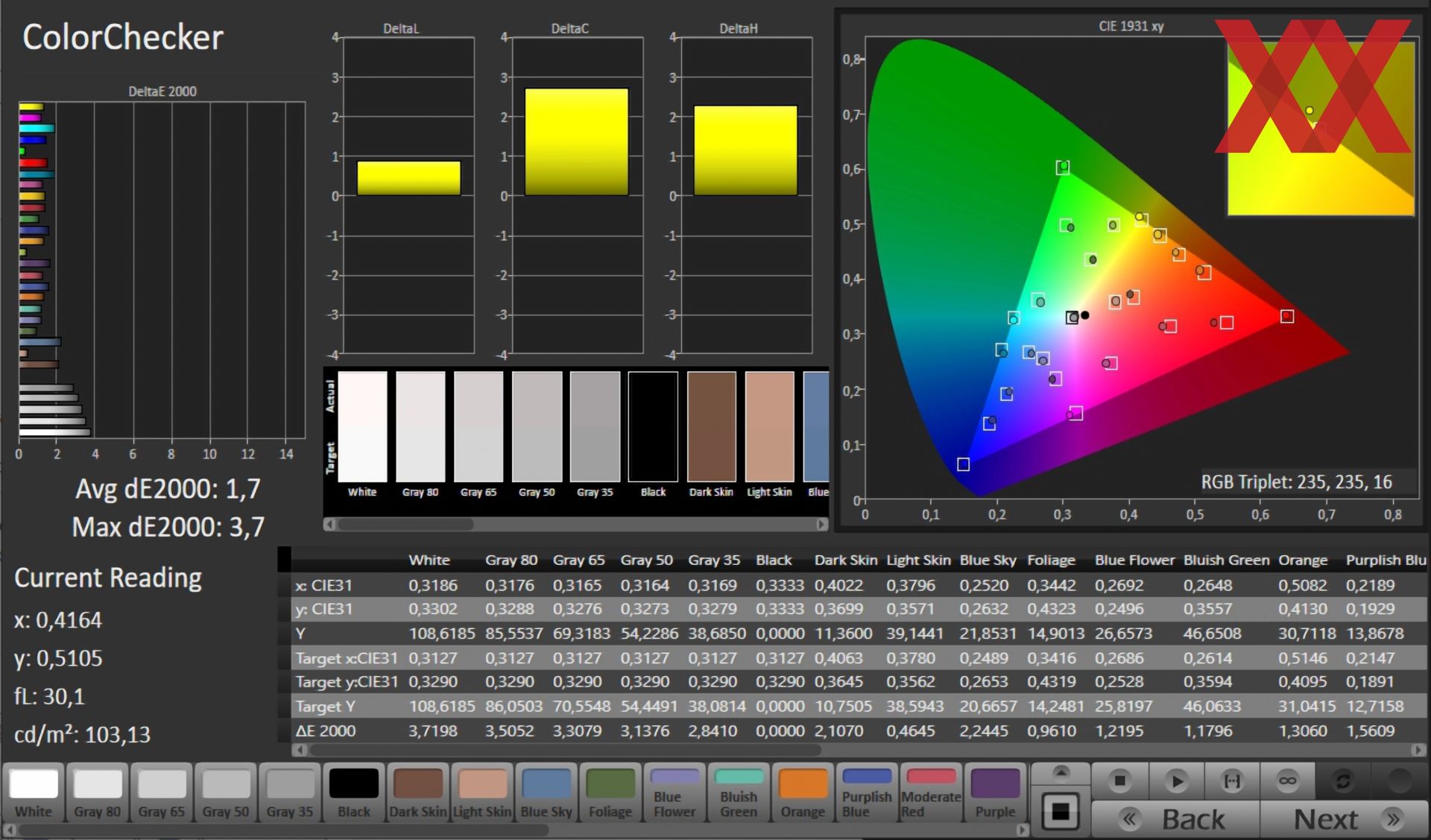Click the Dark Skin comparison swatch
Image resolution: width=1431 pixels, height=840 pixels.
(x=711, y=426)
